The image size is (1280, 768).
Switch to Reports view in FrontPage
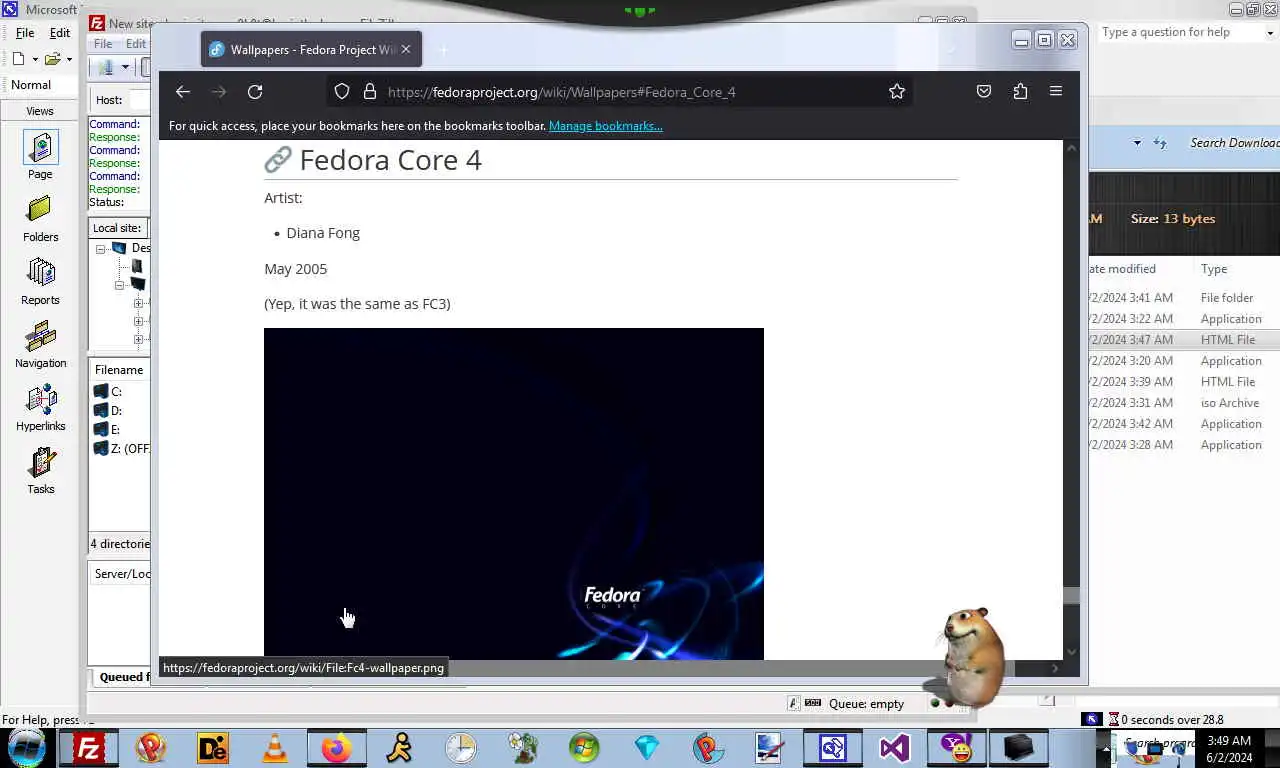40,282
